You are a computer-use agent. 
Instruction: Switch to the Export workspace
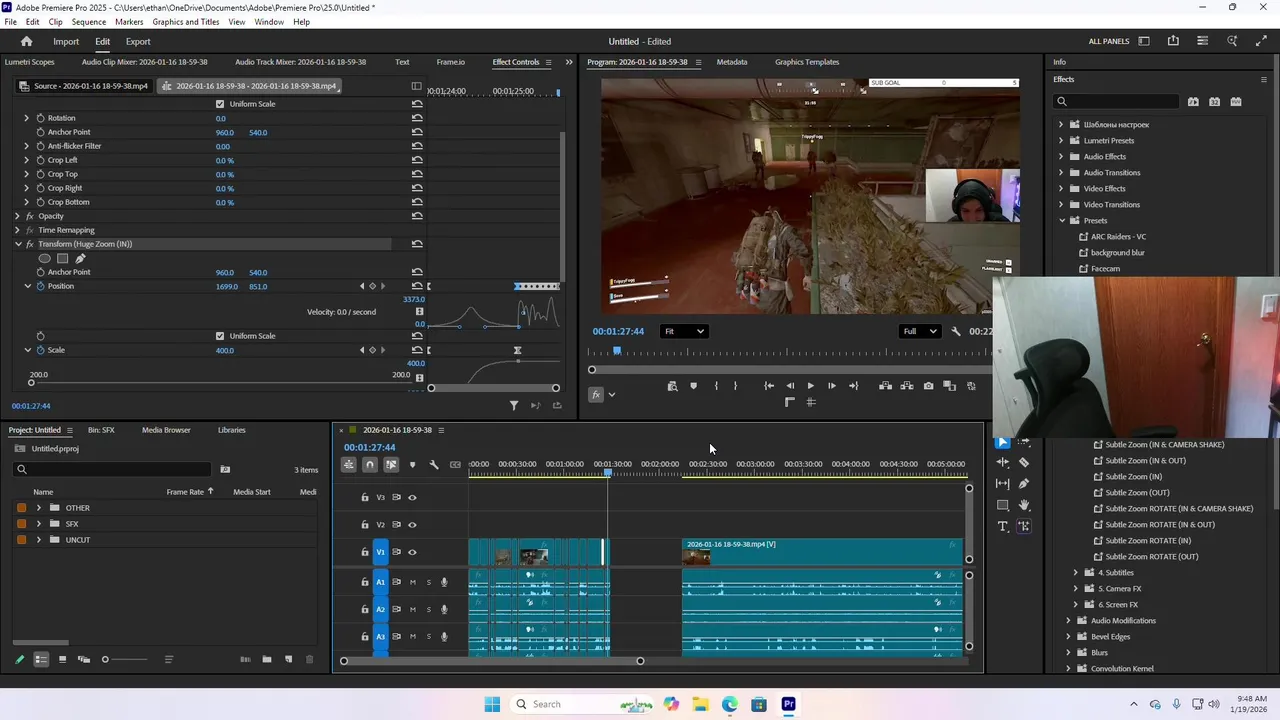[x=138, y=41]
